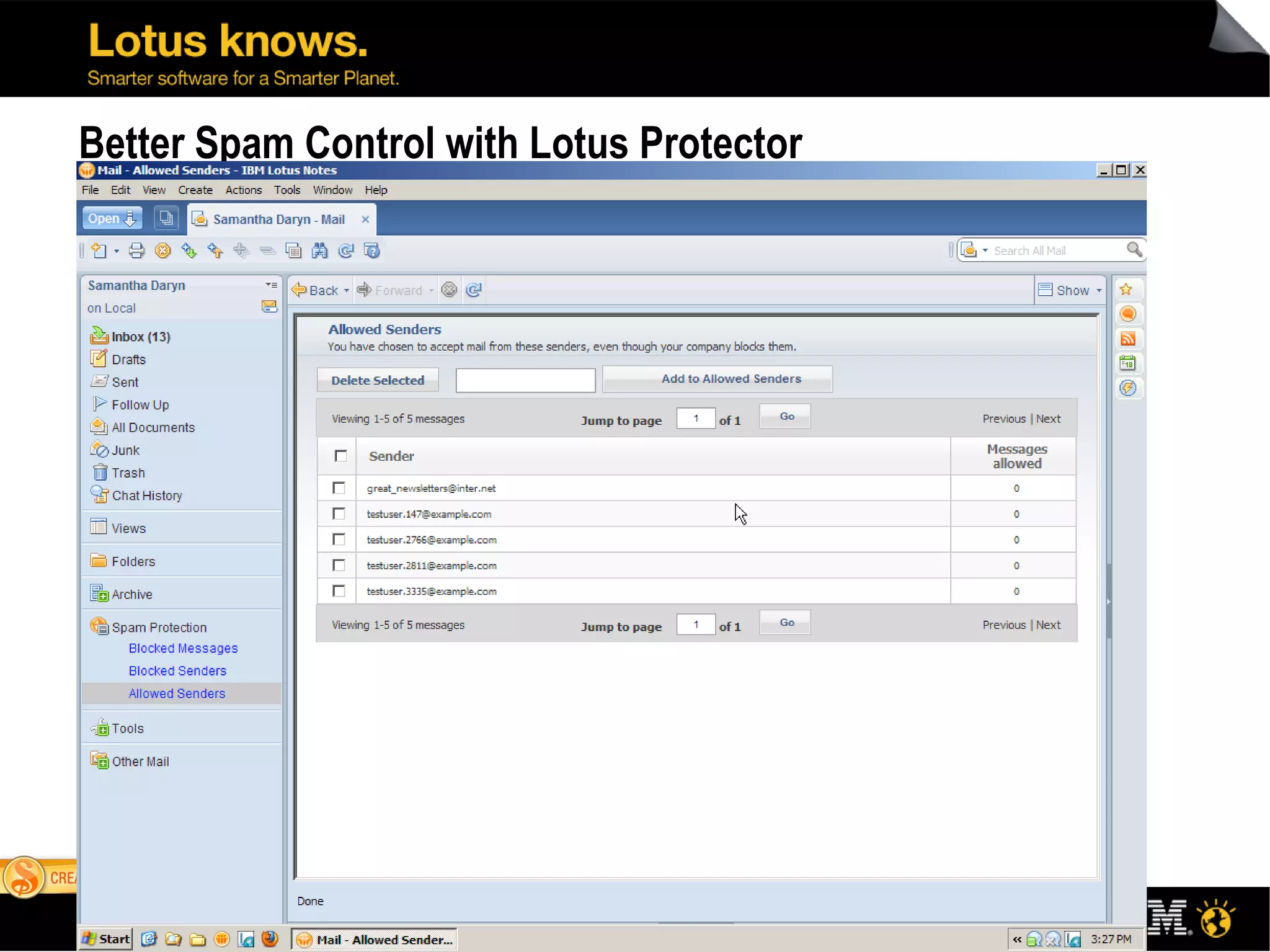This screenshot has height=952, width=1270.
Task: Open the Actions menu
Action: tap(243, 190)
